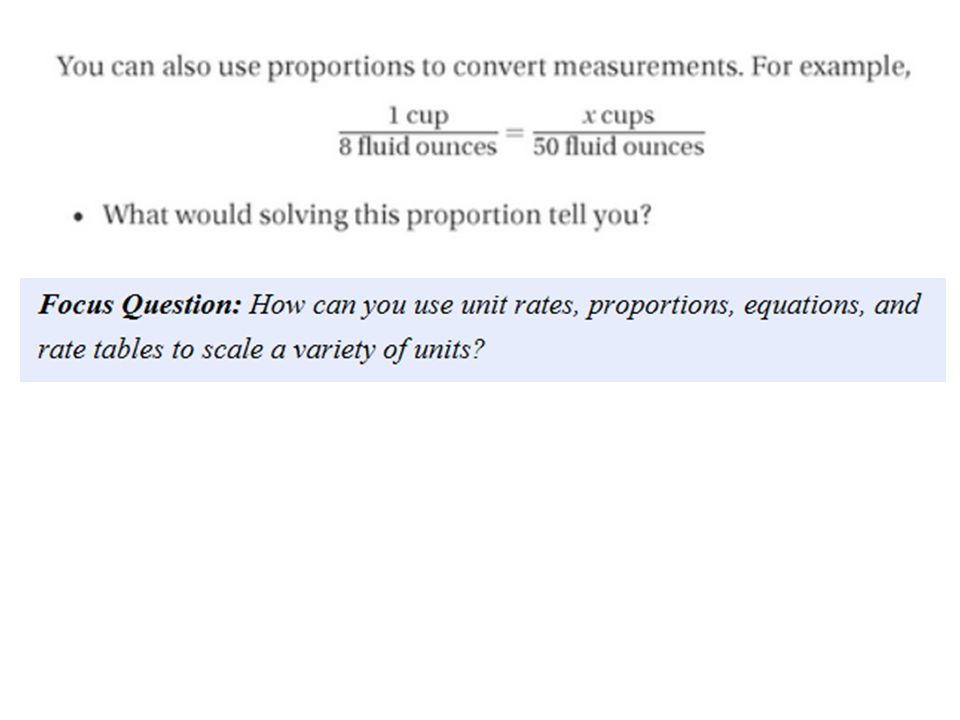This screenshot has width=960, height=720.
Task: Click the fraction bar under 'x cups'
Action: (618, 132)
